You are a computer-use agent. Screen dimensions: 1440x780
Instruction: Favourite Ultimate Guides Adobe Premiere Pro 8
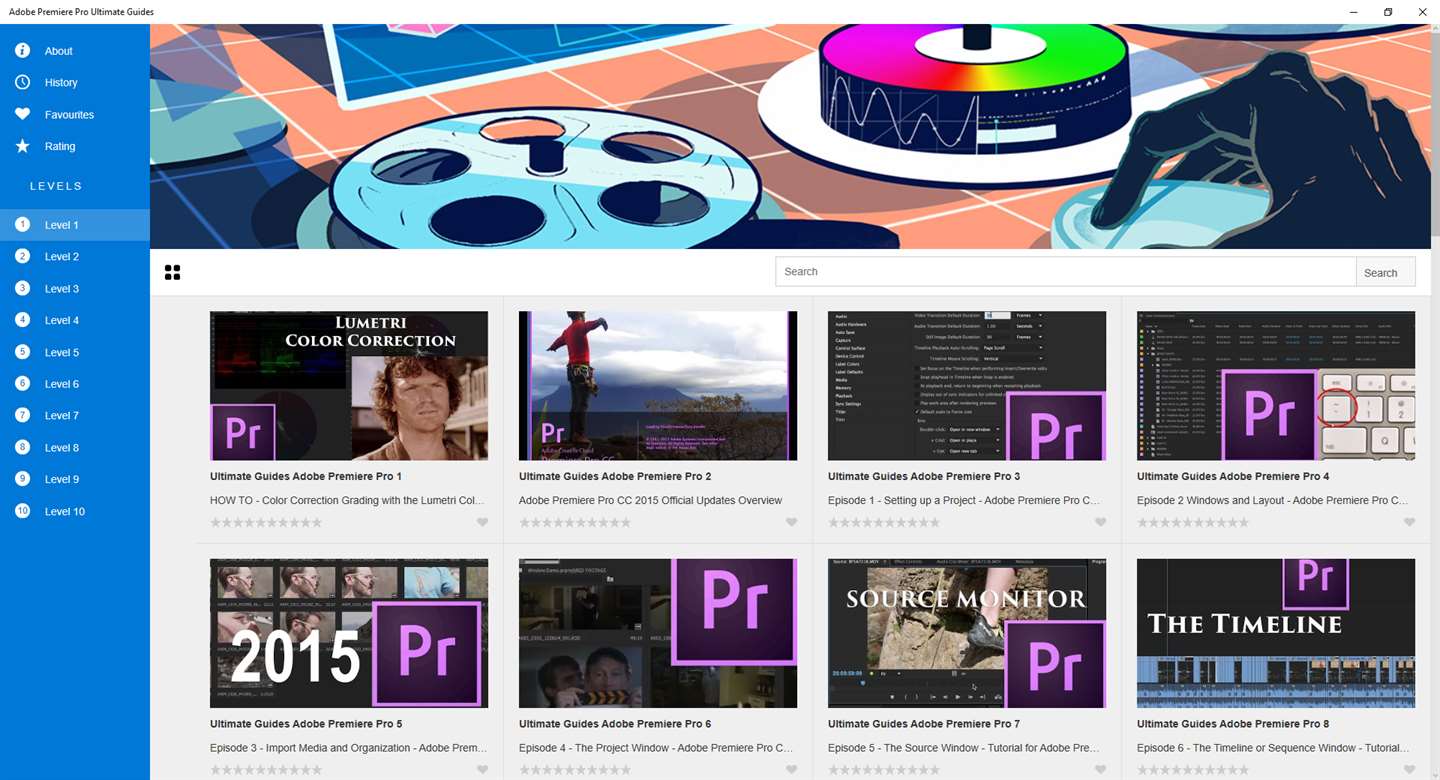point(1409,770)
